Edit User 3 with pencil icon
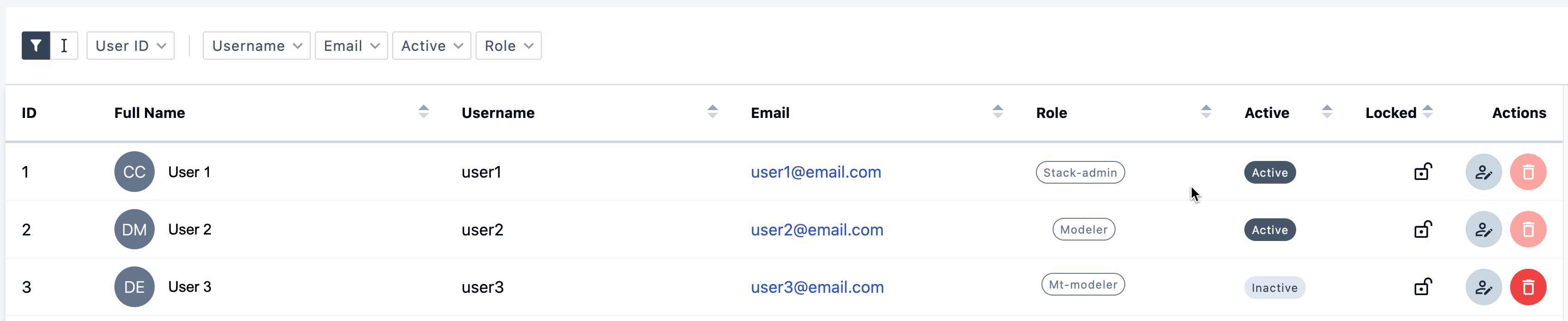The height and width of the screenshot is (321, 1568). point(1483,287)
